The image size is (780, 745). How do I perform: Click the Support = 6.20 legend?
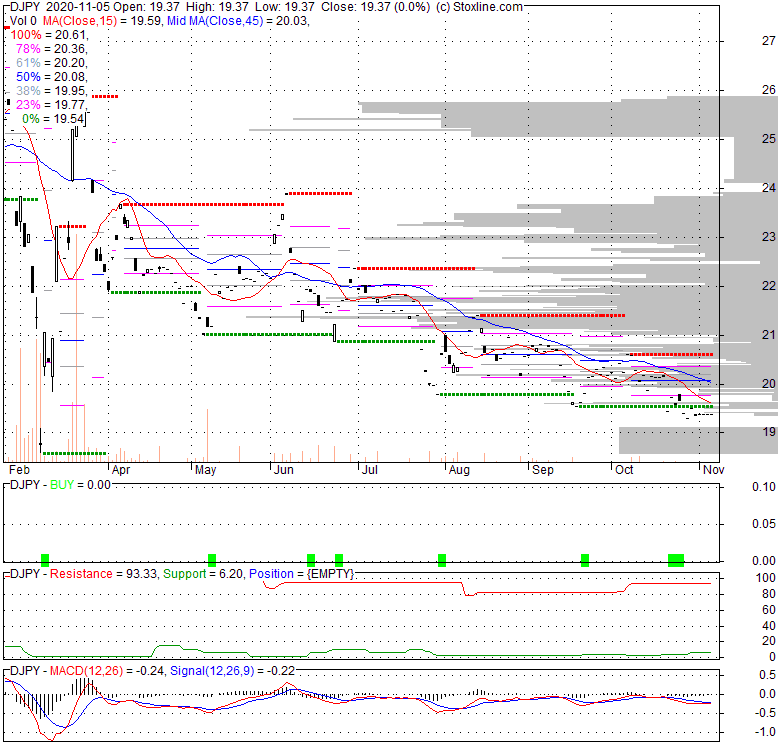coord(203,574)
